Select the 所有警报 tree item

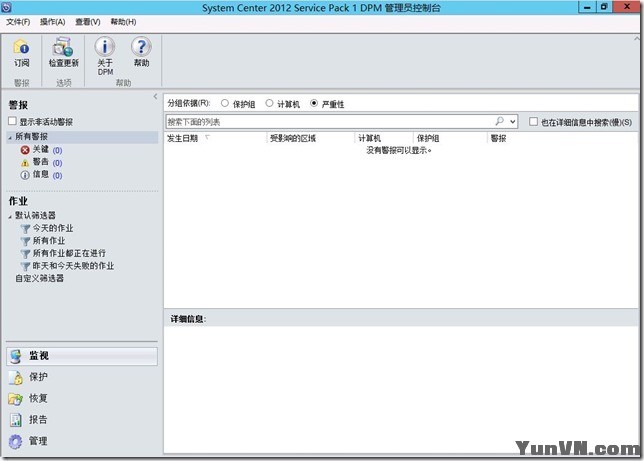coord(32,136)
